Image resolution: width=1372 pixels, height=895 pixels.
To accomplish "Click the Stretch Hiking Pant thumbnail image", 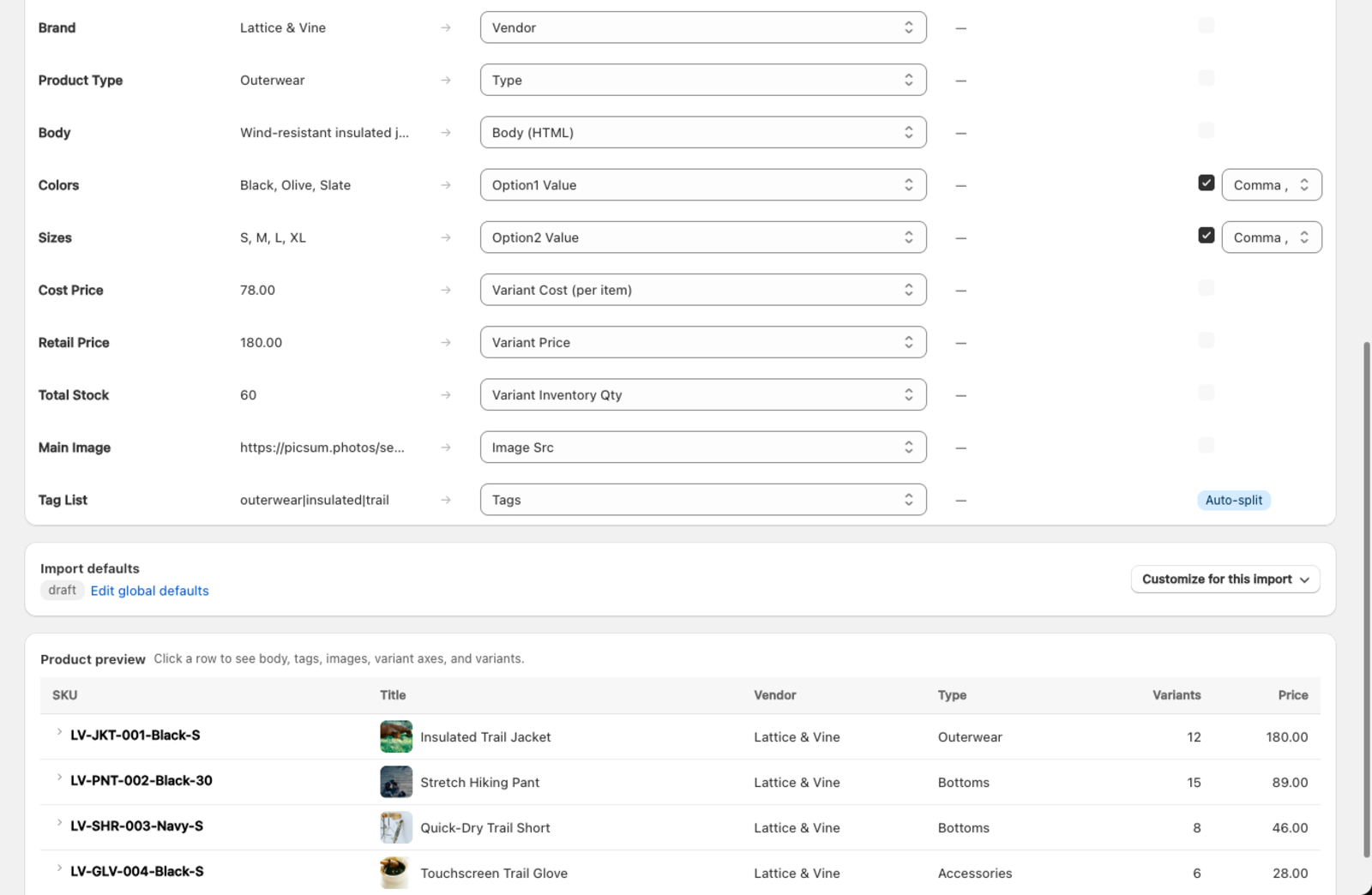I will 396,782.
